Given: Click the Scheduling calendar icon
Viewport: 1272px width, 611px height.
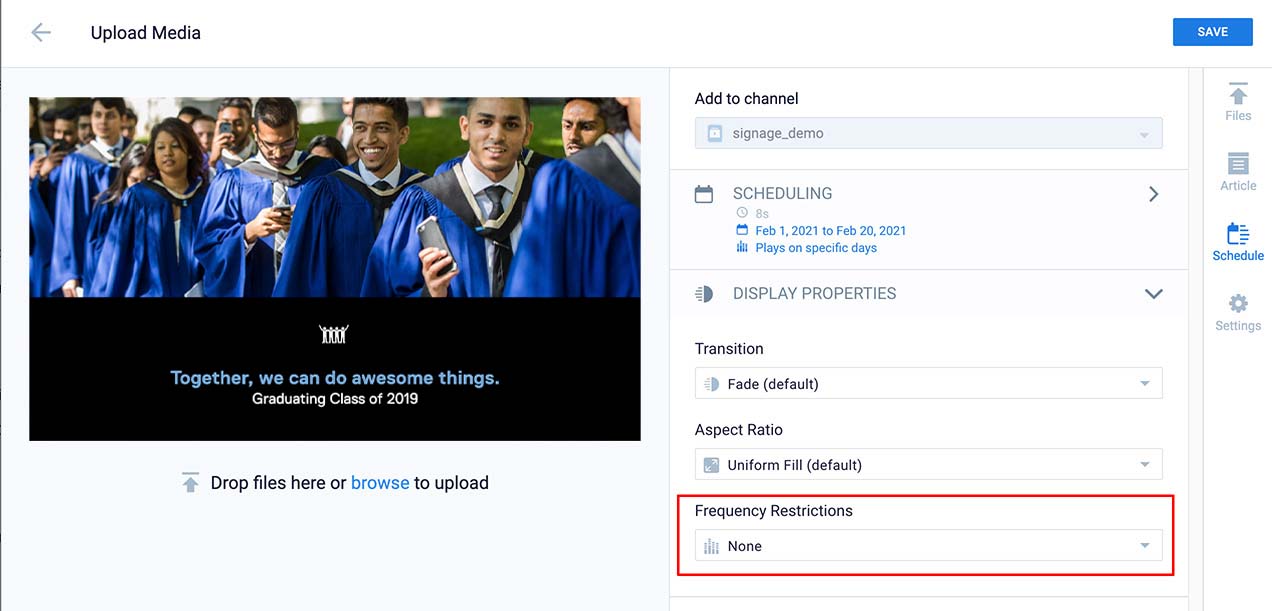Looking at the screenshot, I should click(x=704, y=194).
